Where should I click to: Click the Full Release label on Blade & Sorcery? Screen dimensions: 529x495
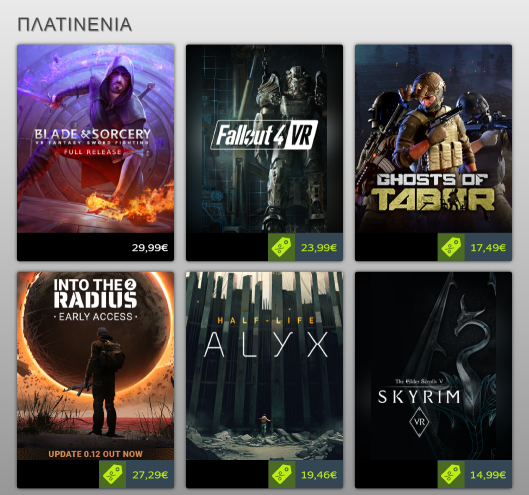pyautogui.click(x=92, y=152)
